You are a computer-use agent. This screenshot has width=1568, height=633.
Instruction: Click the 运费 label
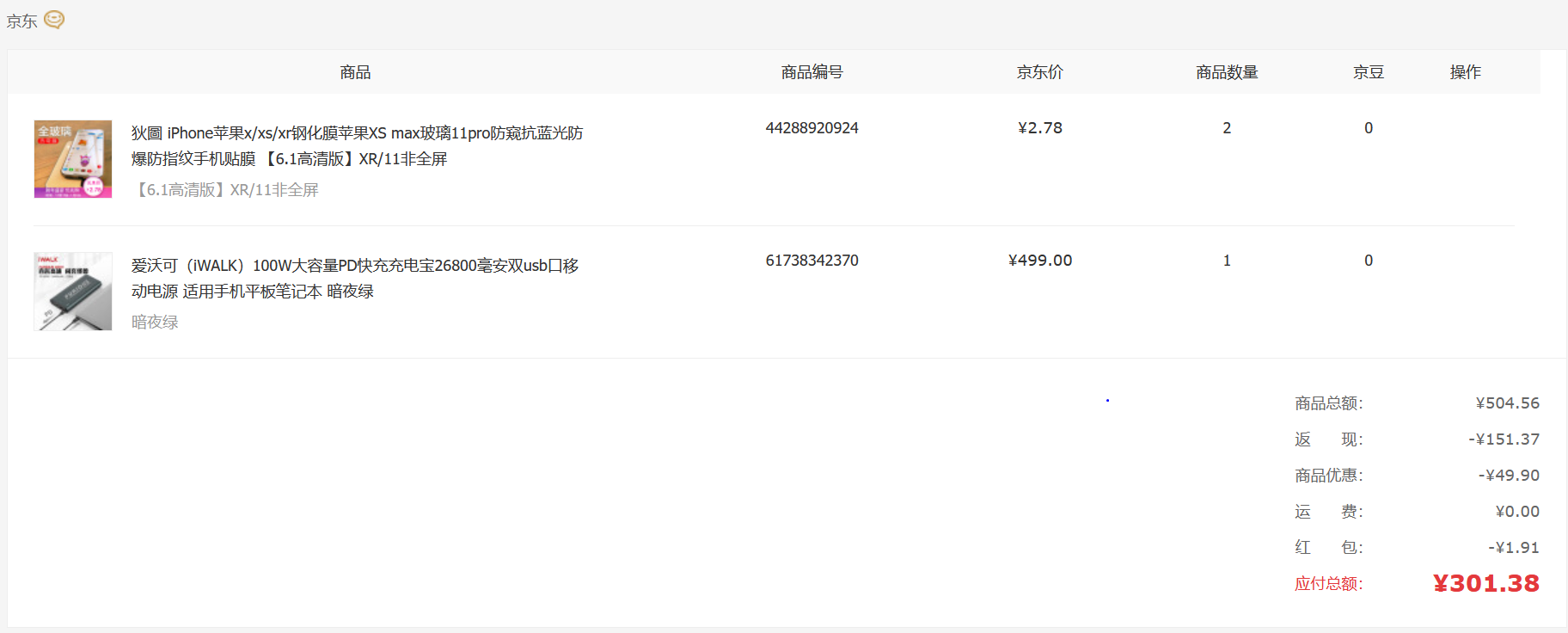coord(1329,512)
